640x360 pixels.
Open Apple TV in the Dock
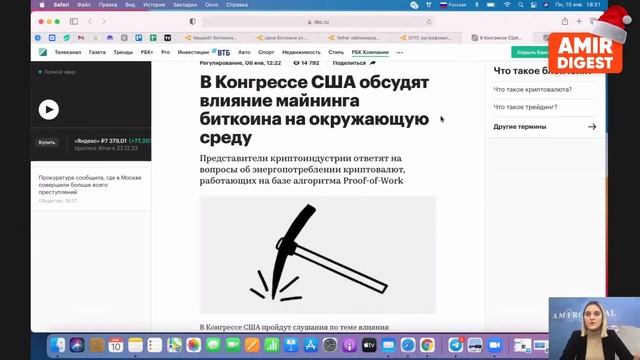369,345
